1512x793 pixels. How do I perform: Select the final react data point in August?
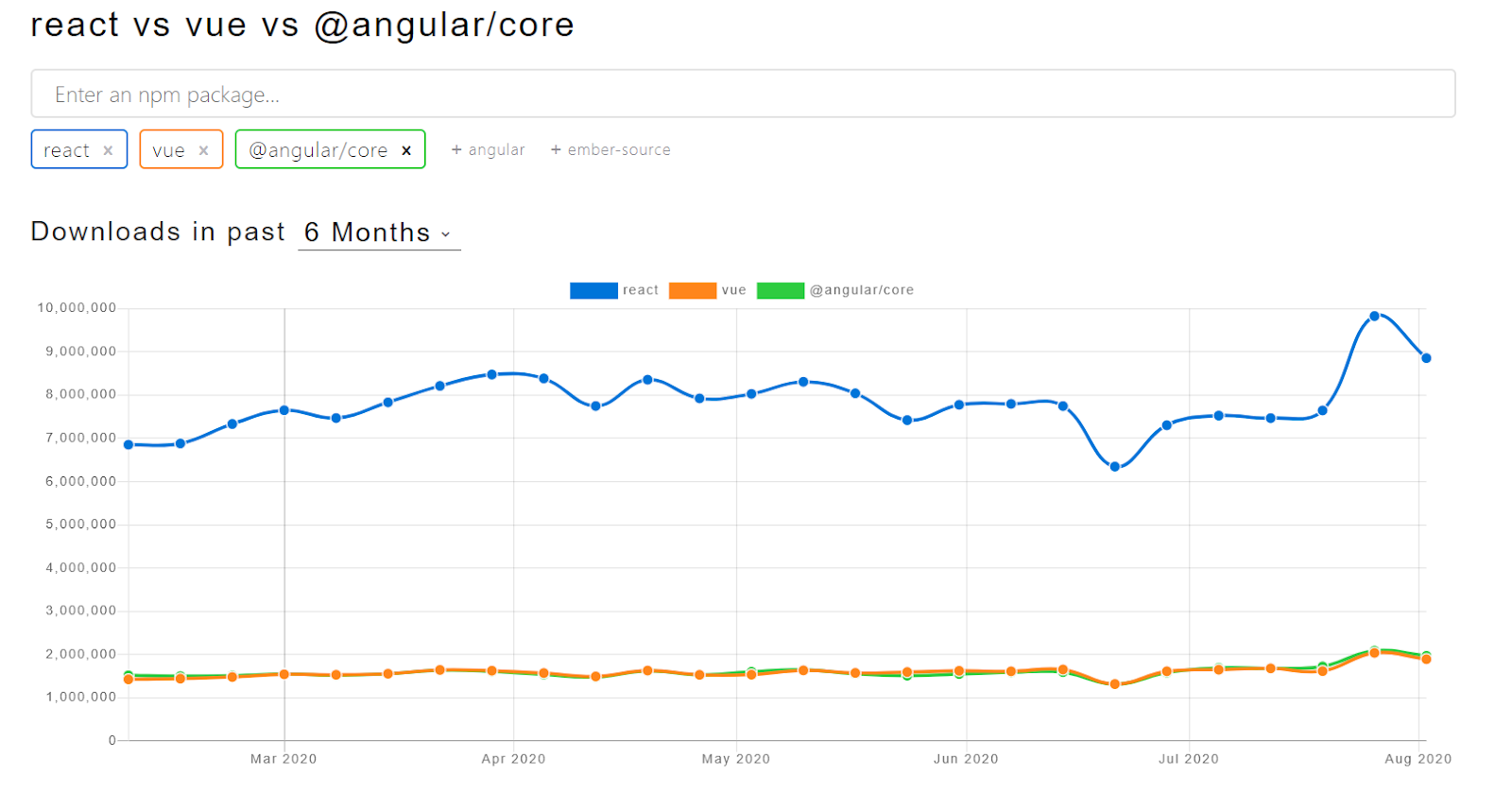point(1426,358)
